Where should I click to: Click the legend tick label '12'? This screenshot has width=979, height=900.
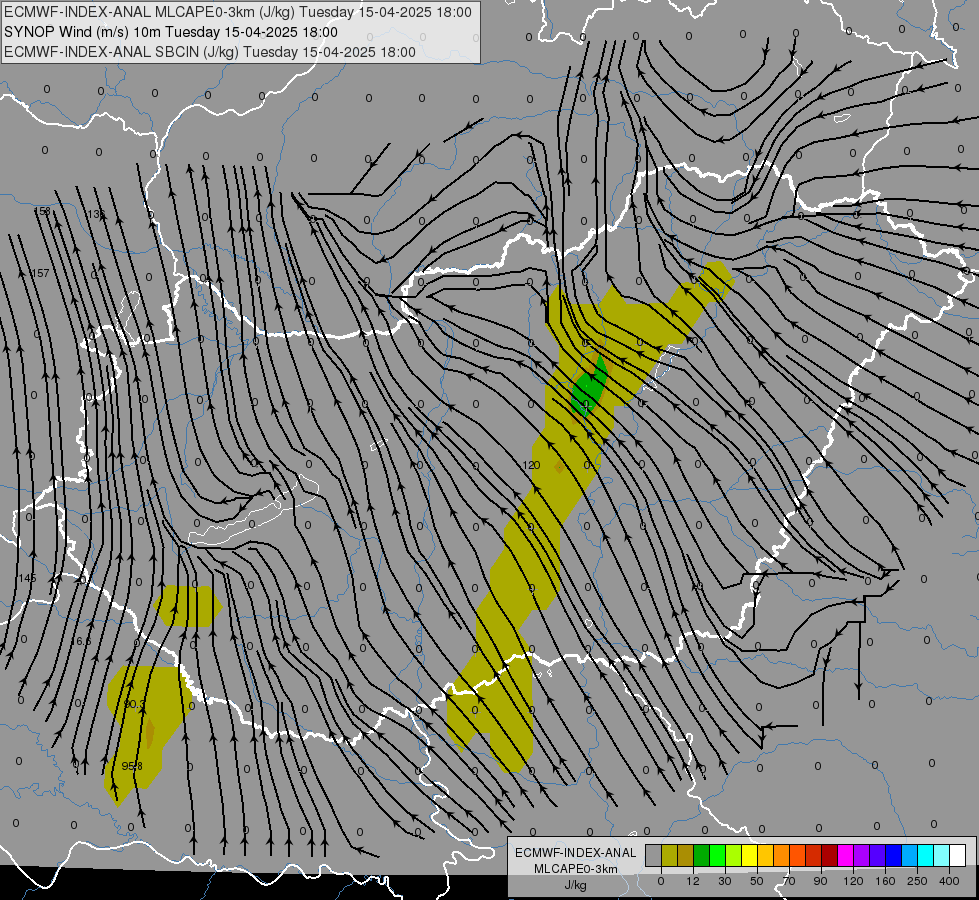click(x=693, y=881)
